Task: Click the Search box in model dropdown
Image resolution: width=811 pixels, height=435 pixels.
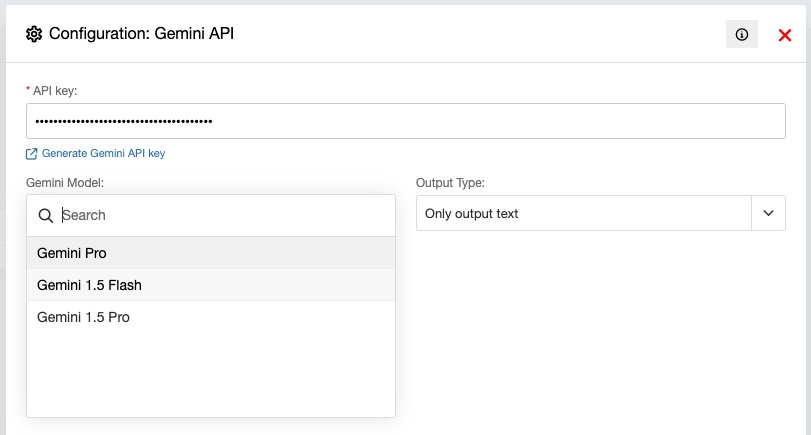Action: tap(211, 216)
